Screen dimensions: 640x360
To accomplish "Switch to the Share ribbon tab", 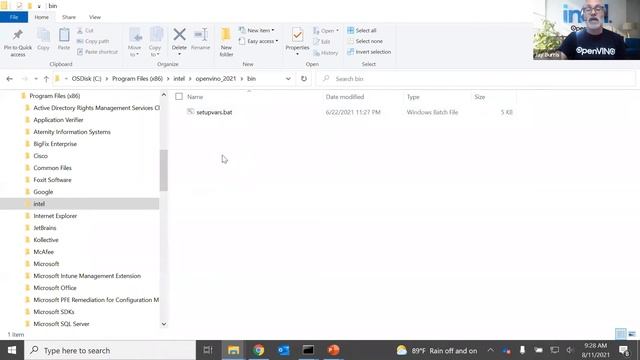I will click(69, 17).
